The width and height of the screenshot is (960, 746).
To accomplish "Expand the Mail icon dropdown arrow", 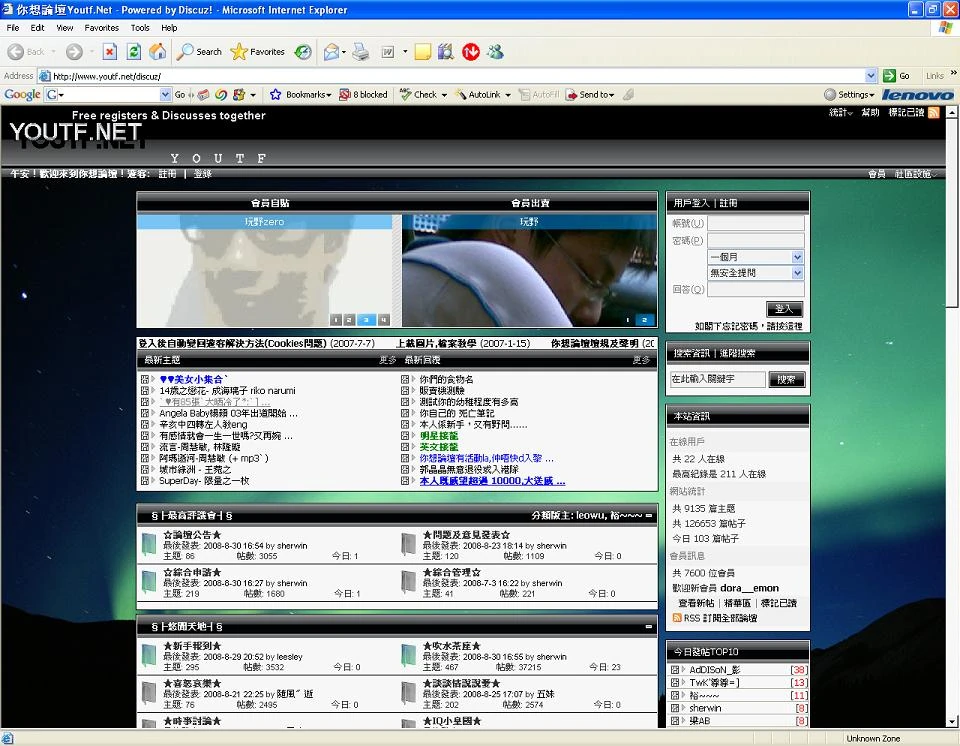I will tap(343, 52).
